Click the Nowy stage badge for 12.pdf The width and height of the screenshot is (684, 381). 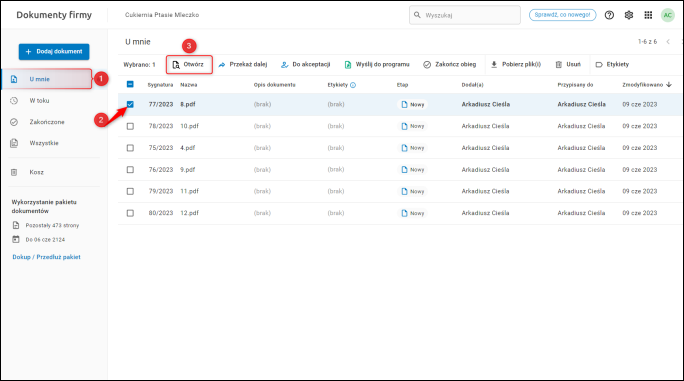(412, 213)
